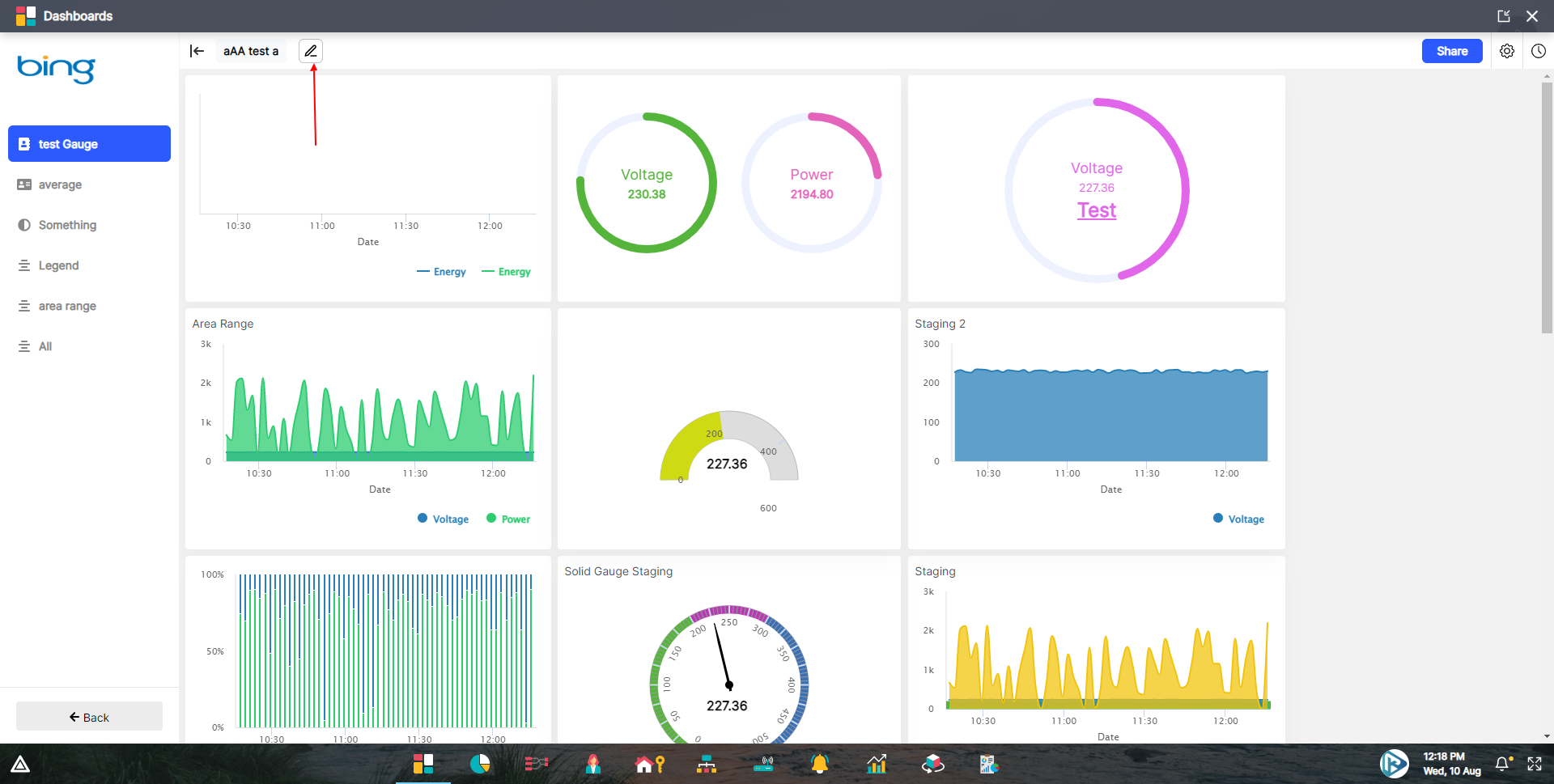Open the network topology icon in taskbar
Image resolution: width=1554 pixels, height=784 pixels.
coord(707,764)
